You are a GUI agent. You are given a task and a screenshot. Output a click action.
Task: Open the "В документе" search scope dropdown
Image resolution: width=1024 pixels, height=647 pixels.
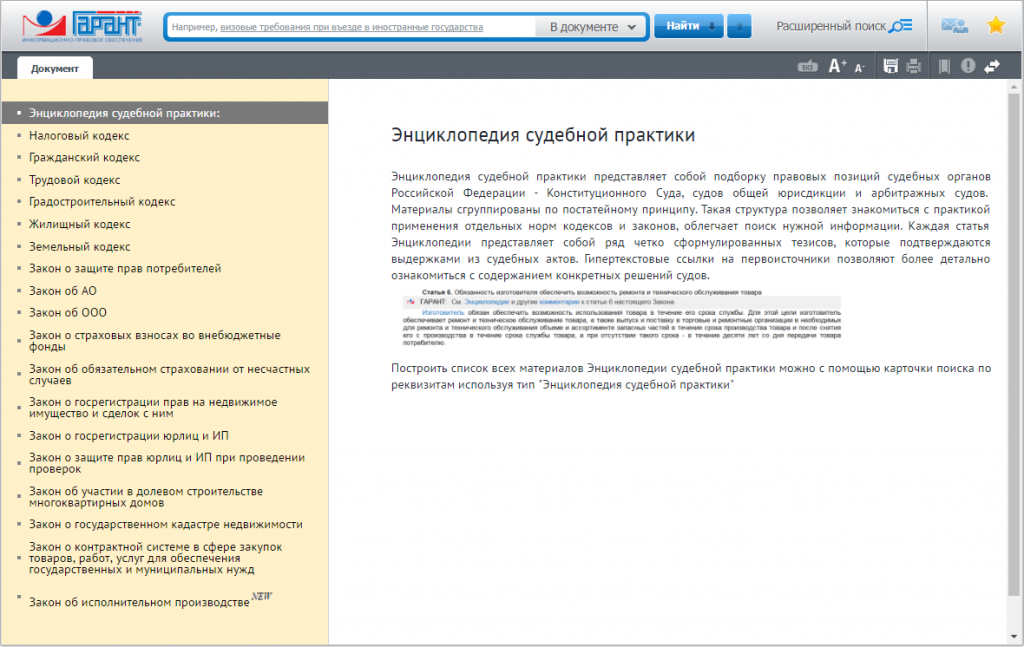click(x=592, y=27)
